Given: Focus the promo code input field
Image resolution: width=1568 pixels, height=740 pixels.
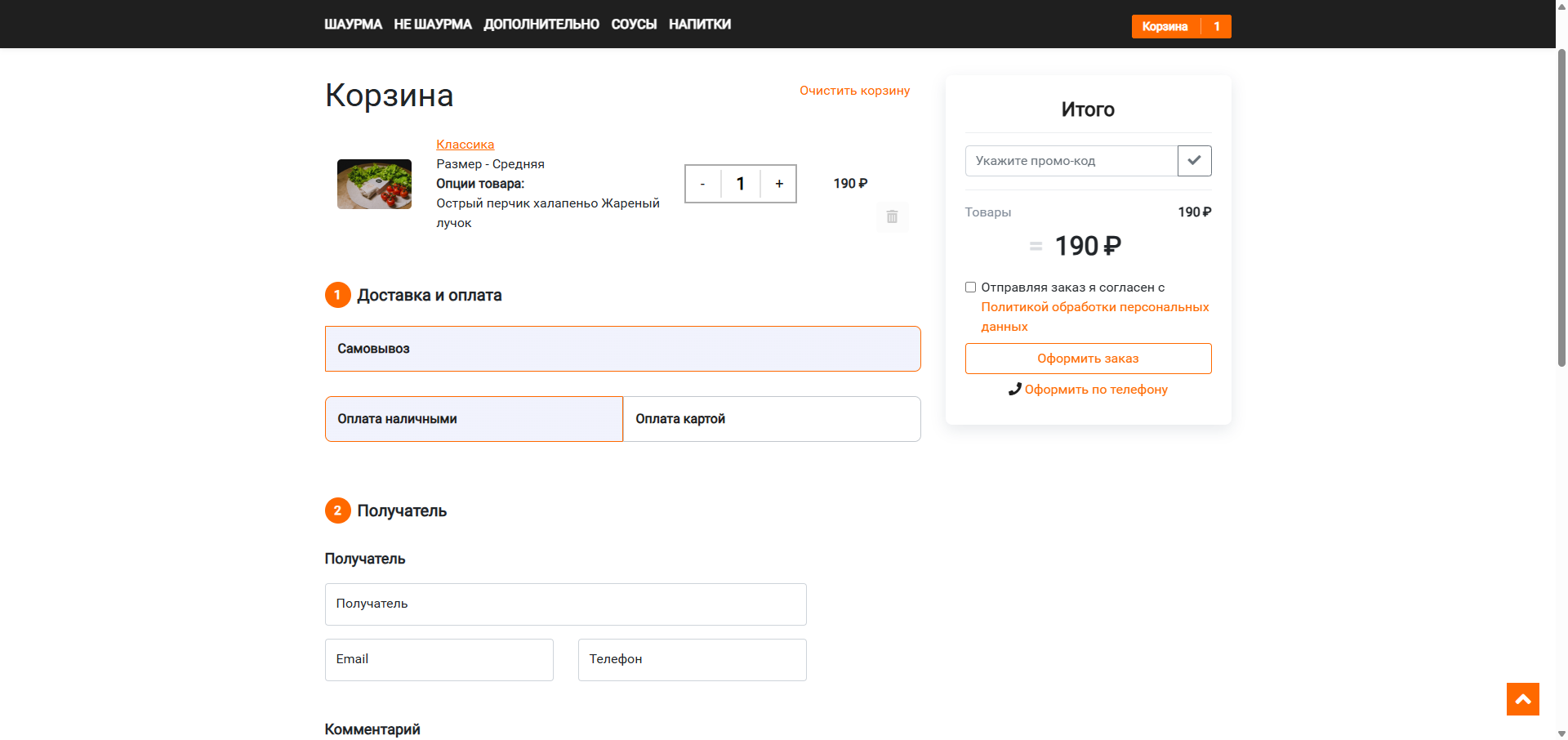Looking at the screenshot, I should pos(1071,161).
